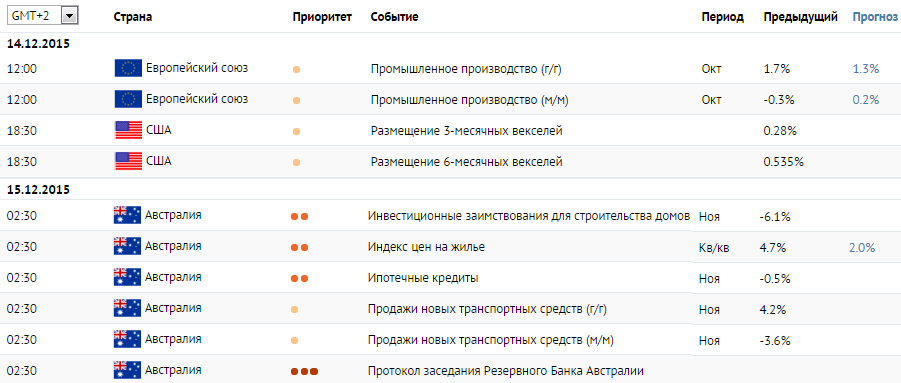The height and width of the screenshot is (383, 901).
Task: Click the US flag for 6-month bills row
Action: 128,161
